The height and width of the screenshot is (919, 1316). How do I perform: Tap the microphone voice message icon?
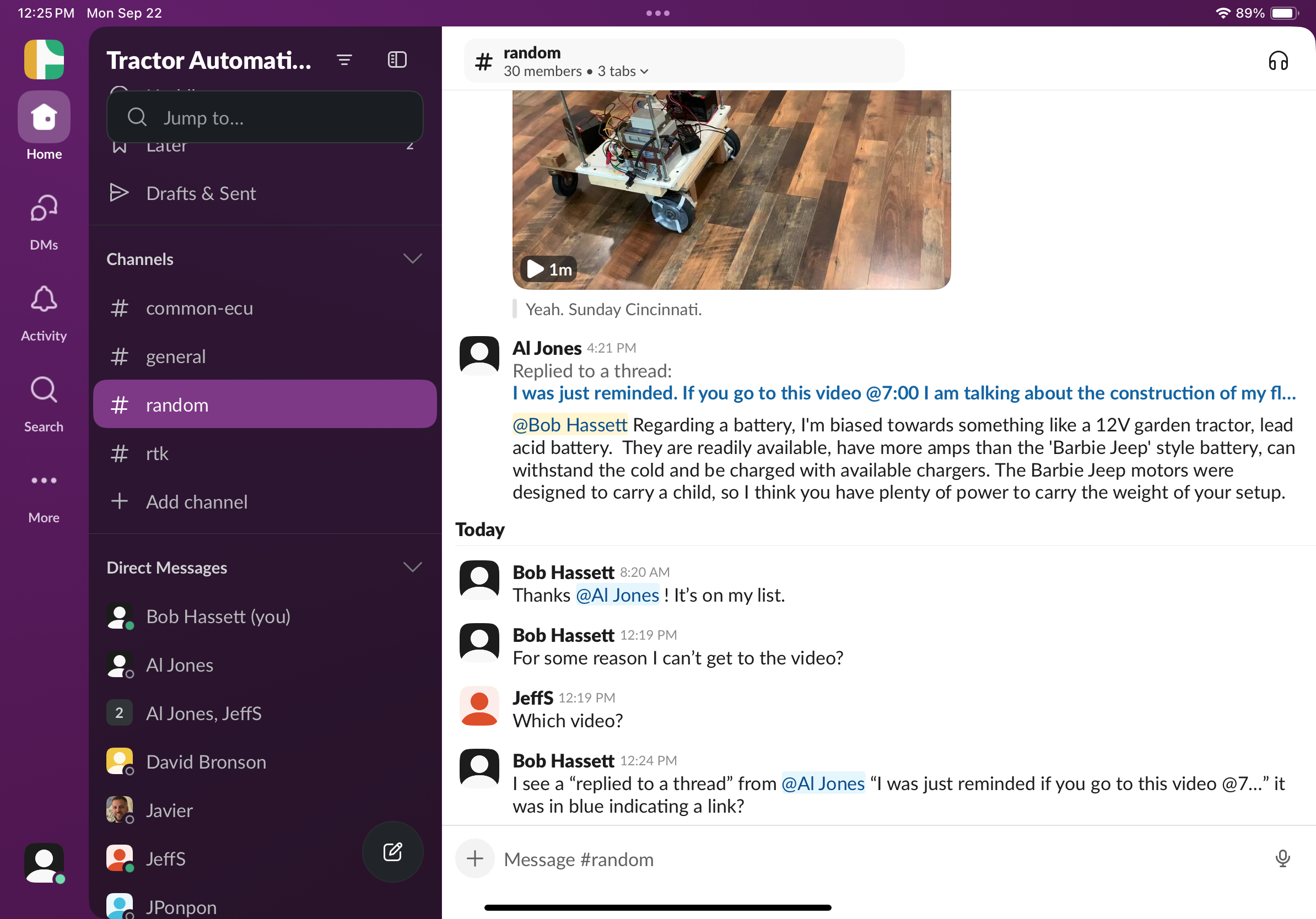pos(1282,858)
